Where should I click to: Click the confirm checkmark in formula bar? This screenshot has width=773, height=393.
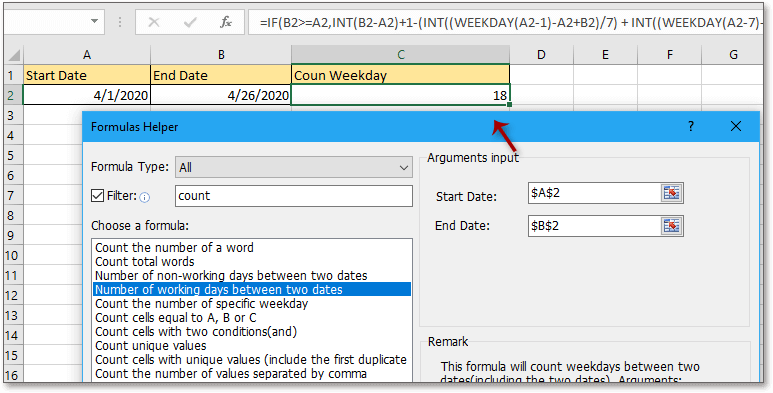point(190,22)
